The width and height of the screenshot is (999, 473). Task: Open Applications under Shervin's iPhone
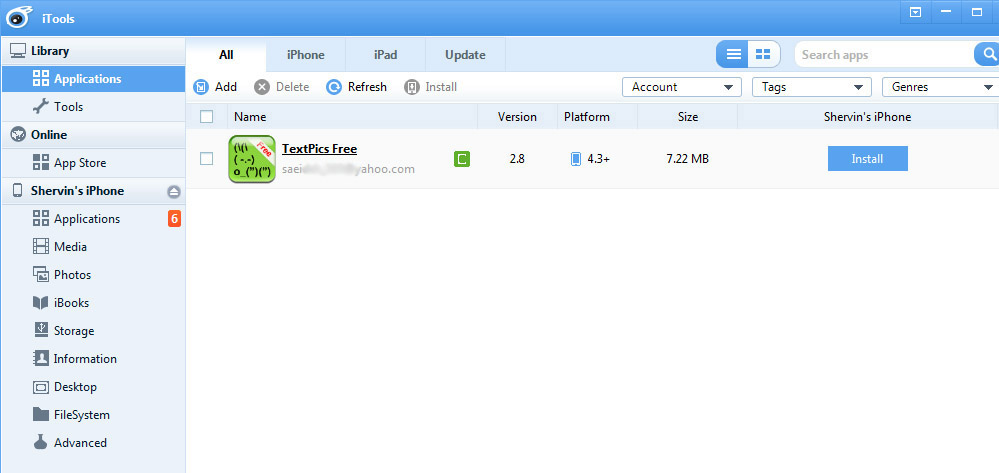click(x=93, y=219)
